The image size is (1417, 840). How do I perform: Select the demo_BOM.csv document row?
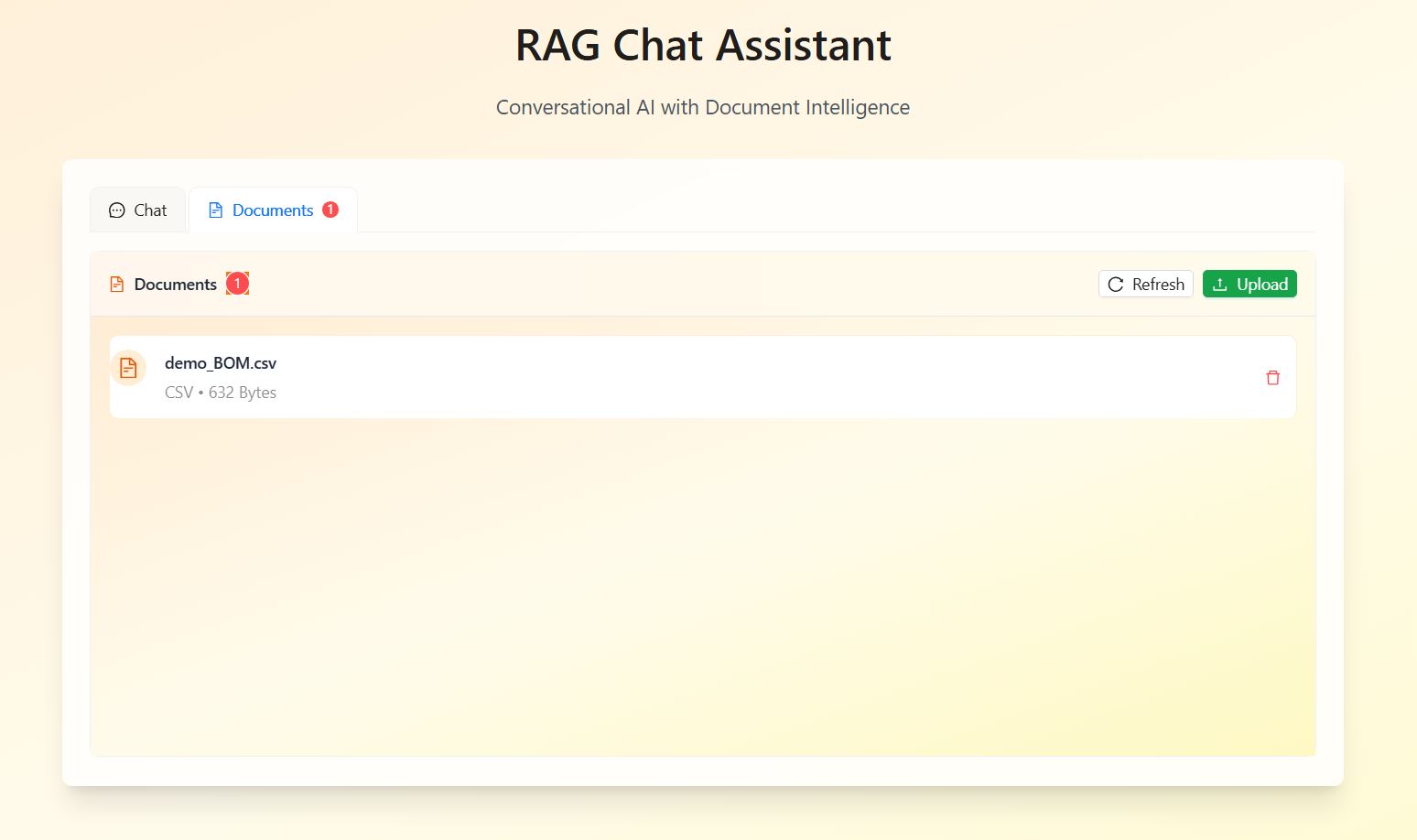click(703, 377)
